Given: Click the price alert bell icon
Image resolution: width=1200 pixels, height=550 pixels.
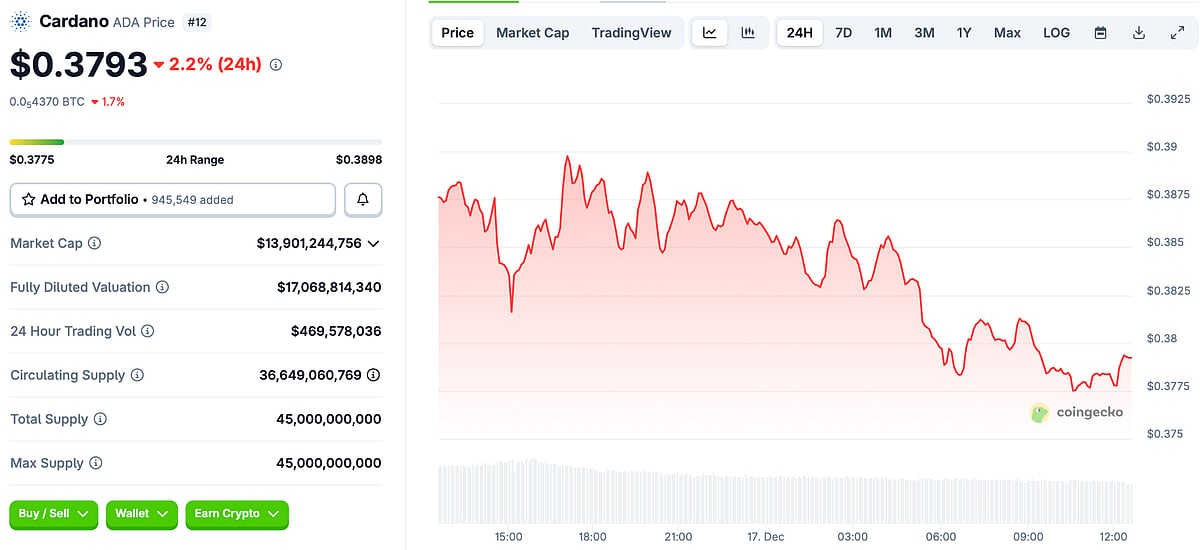Looking at the screenshot, I should click(x=363, y=199).
